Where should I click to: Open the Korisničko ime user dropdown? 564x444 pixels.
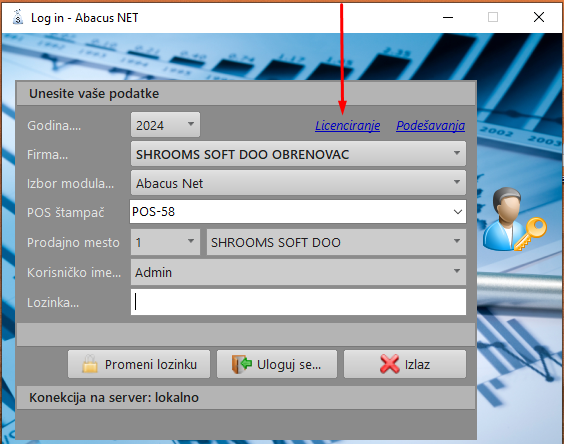298,272
